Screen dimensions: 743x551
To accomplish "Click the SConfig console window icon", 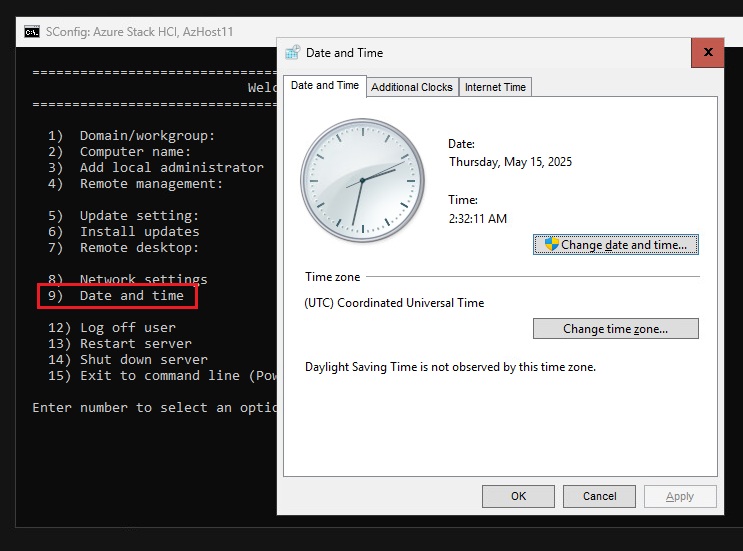I will pyautogui.click(x=32, y=32).
